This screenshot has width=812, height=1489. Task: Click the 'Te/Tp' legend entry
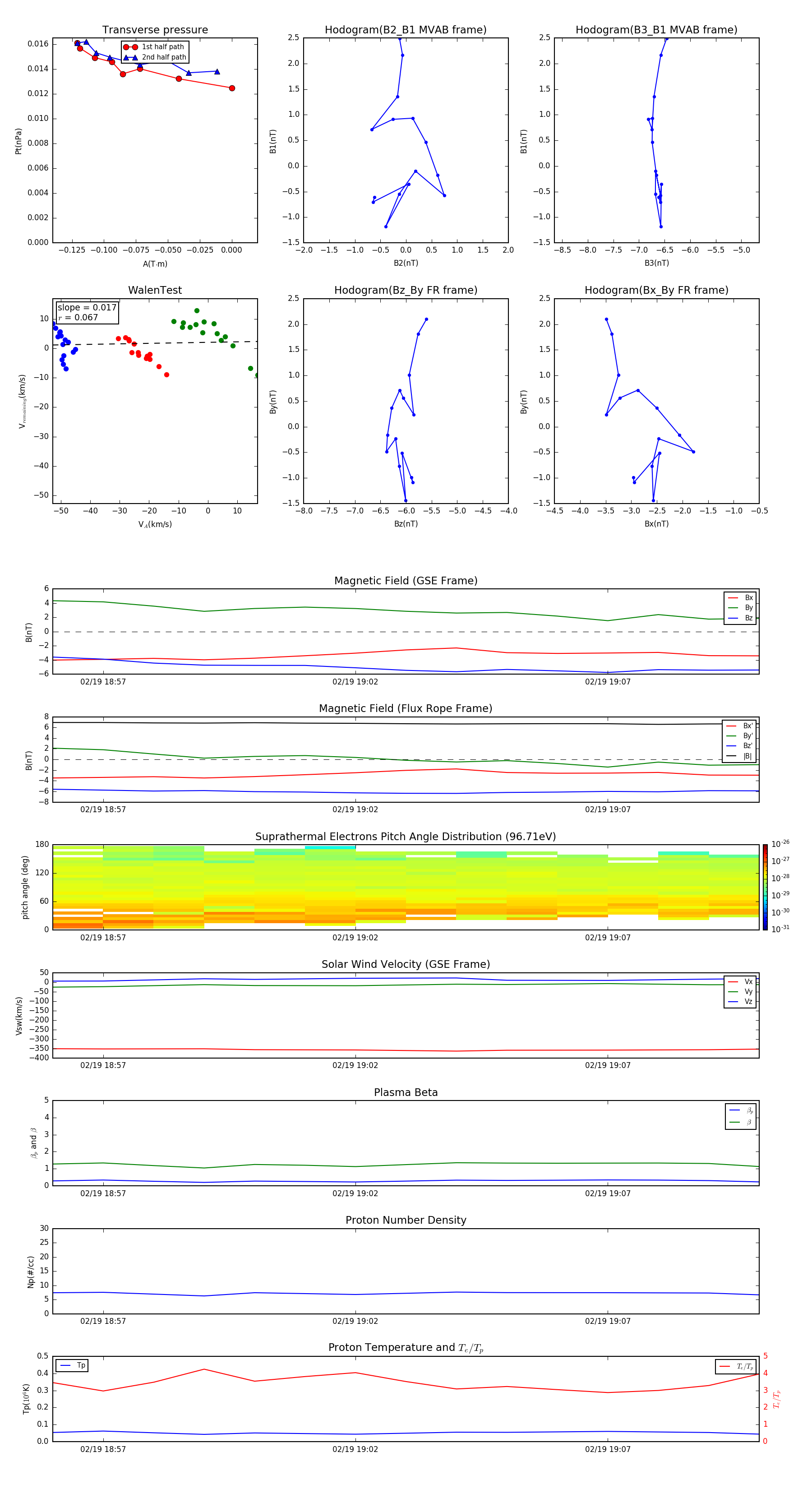pyautogui.click(x=736, y=1366)
